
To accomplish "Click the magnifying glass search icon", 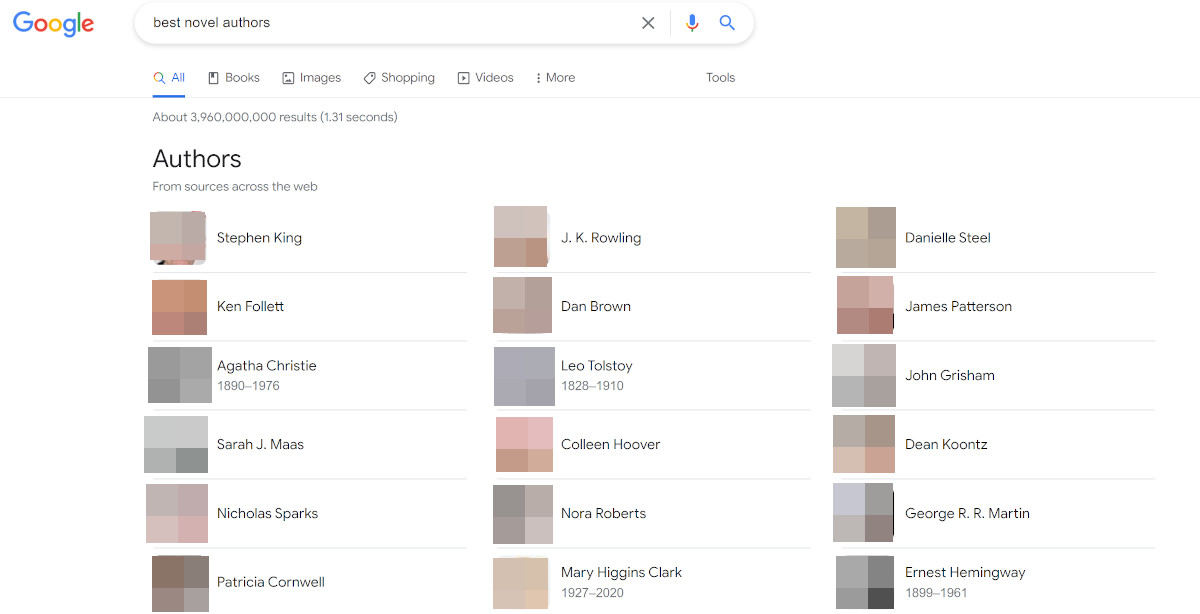I will (x=727, y=22).
